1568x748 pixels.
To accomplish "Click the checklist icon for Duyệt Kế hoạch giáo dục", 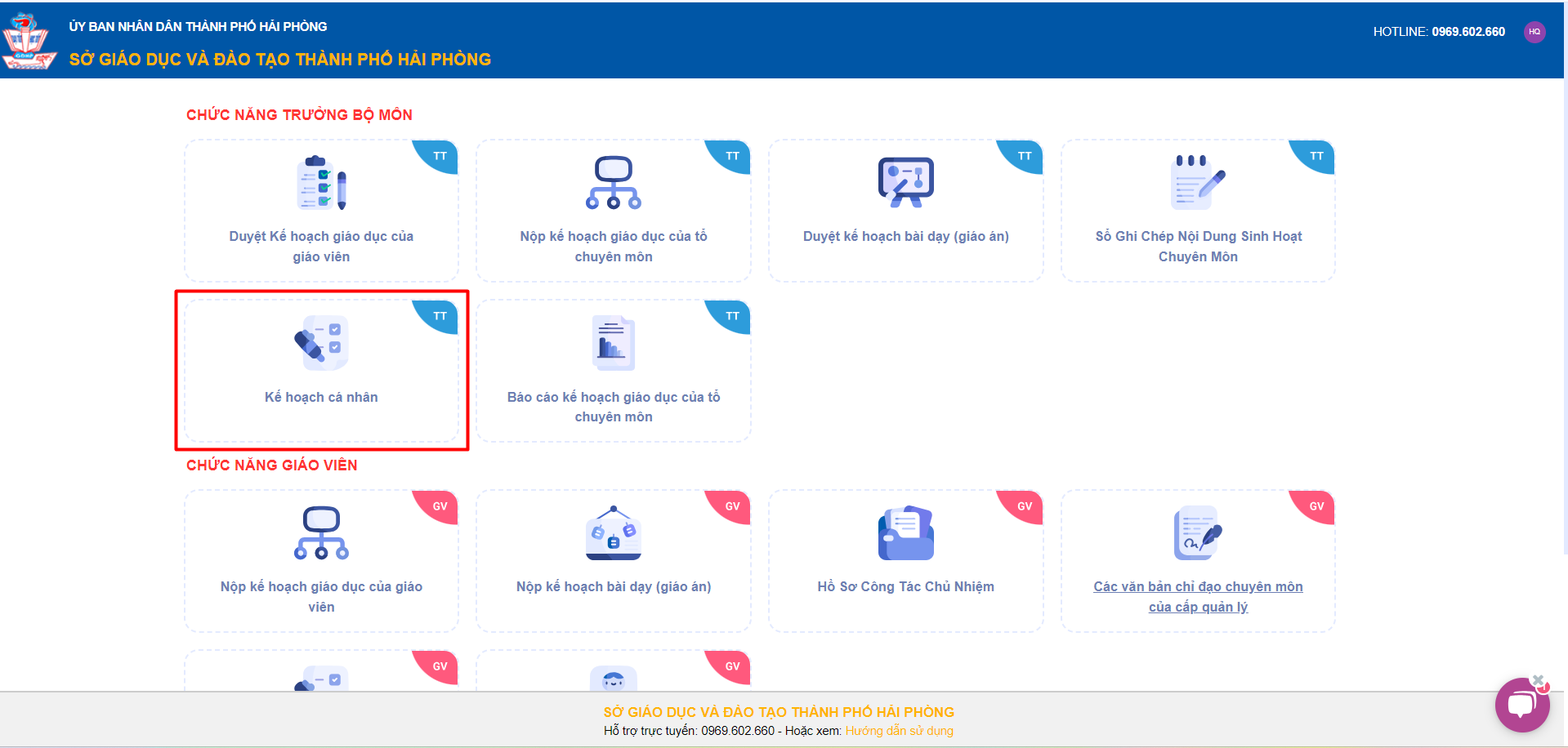I will point(321,183).
